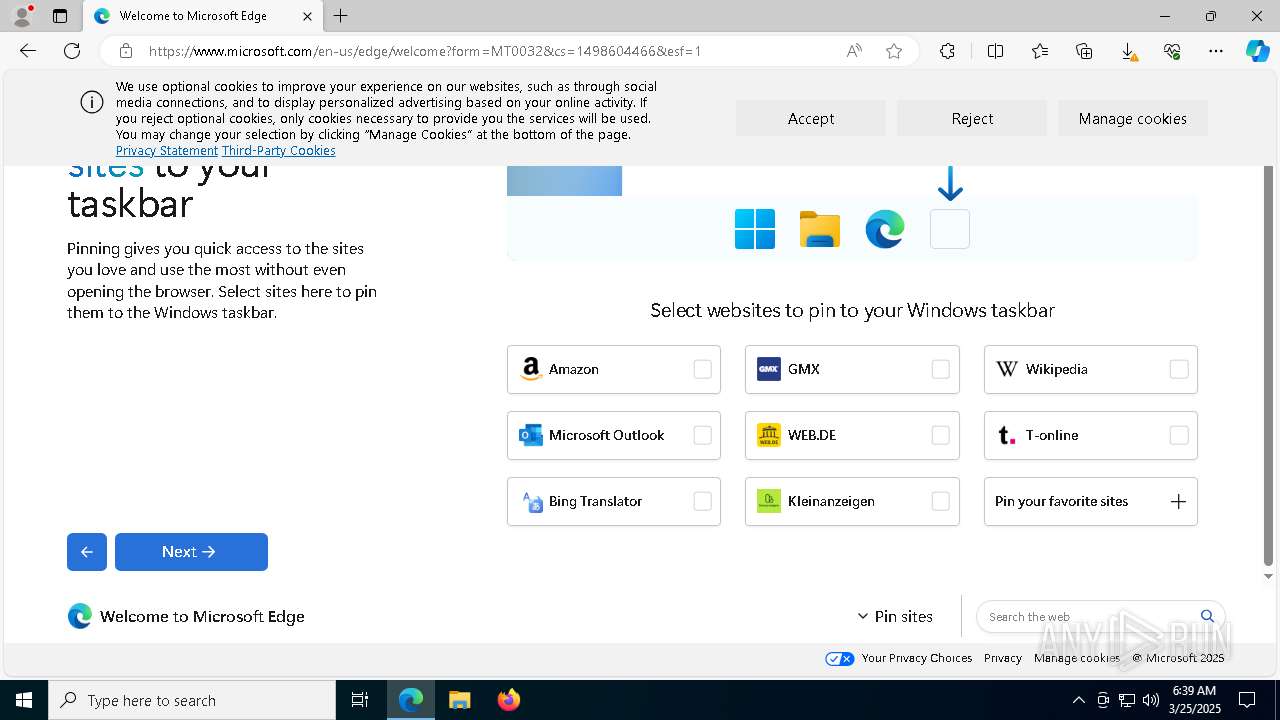Click plus to pin your favorite sites
The width and height of the screenshot is (1280, 720).
pos(1178,501)
